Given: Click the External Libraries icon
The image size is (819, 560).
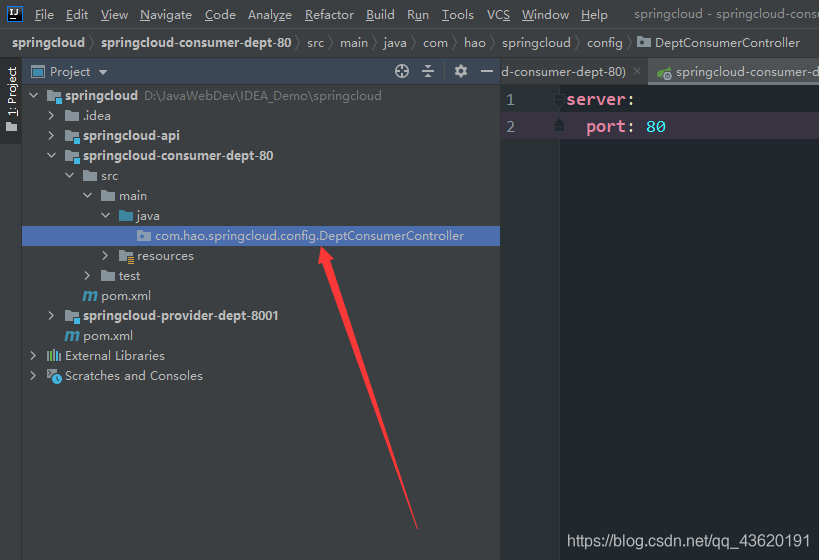Looking at the screenshot, I should (x=54, y=356).
